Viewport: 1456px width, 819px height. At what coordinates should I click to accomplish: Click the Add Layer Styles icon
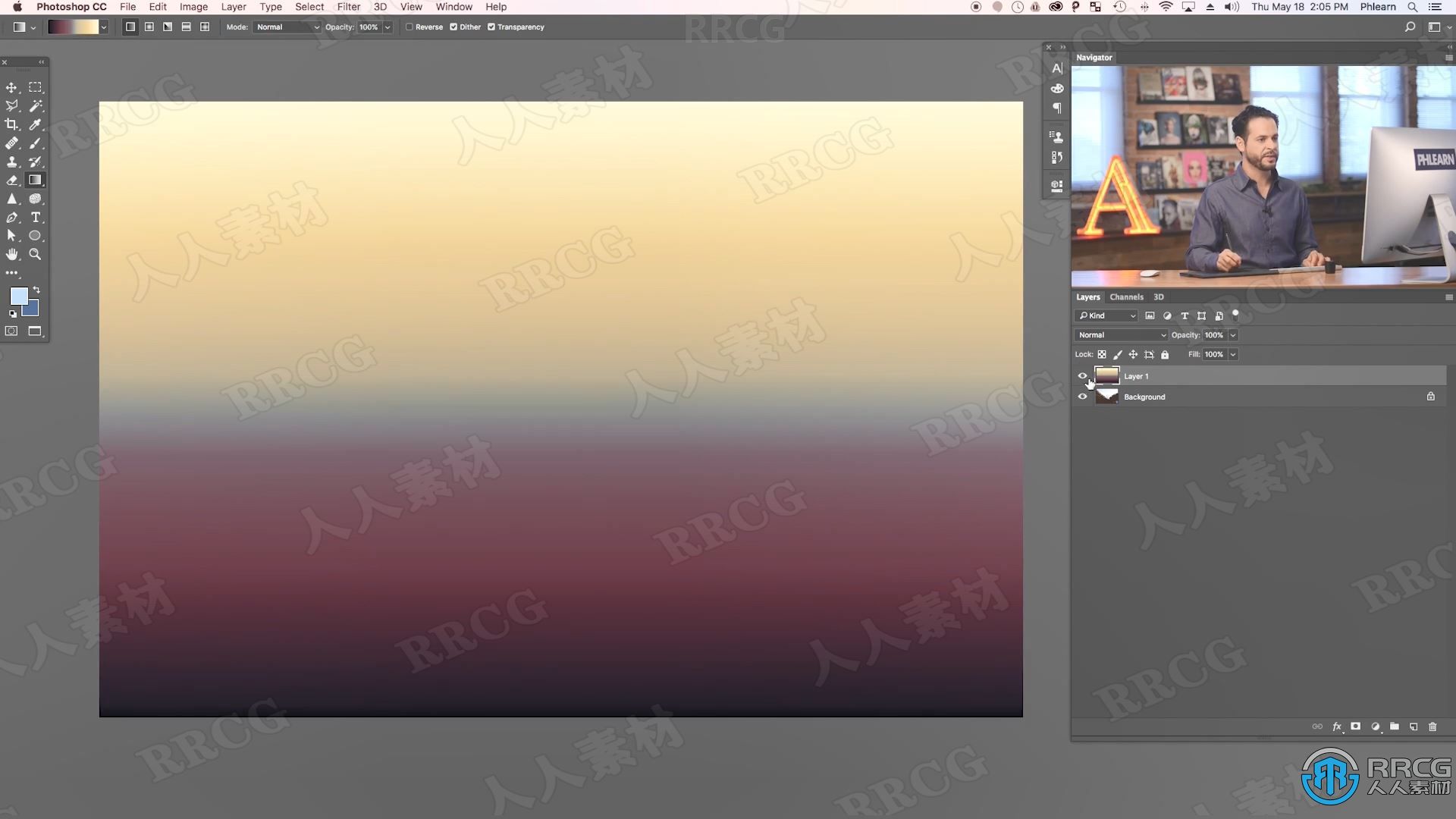tap(1336, 727)
